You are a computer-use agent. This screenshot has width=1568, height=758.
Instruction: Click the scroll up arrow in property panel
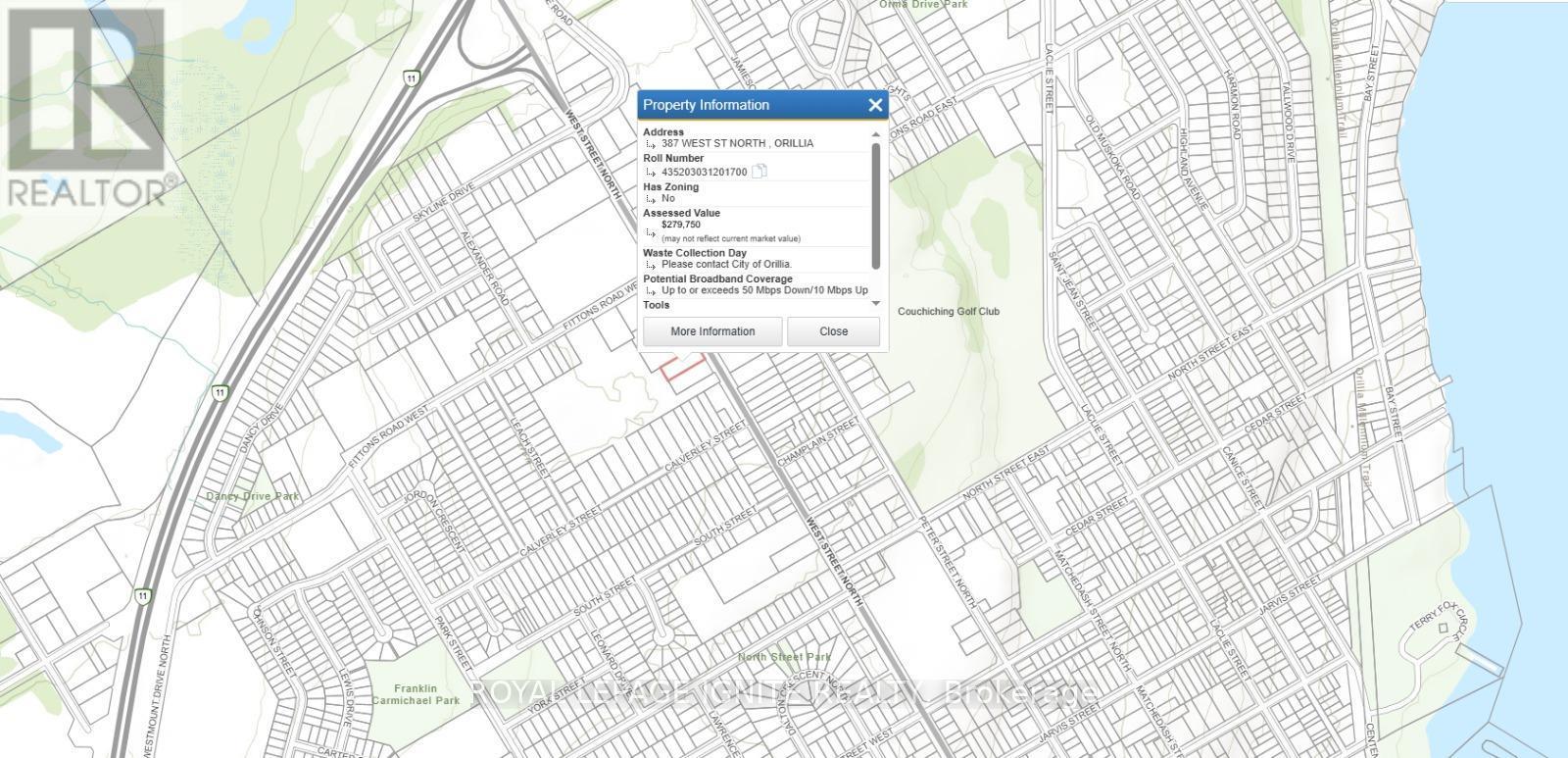876,134
